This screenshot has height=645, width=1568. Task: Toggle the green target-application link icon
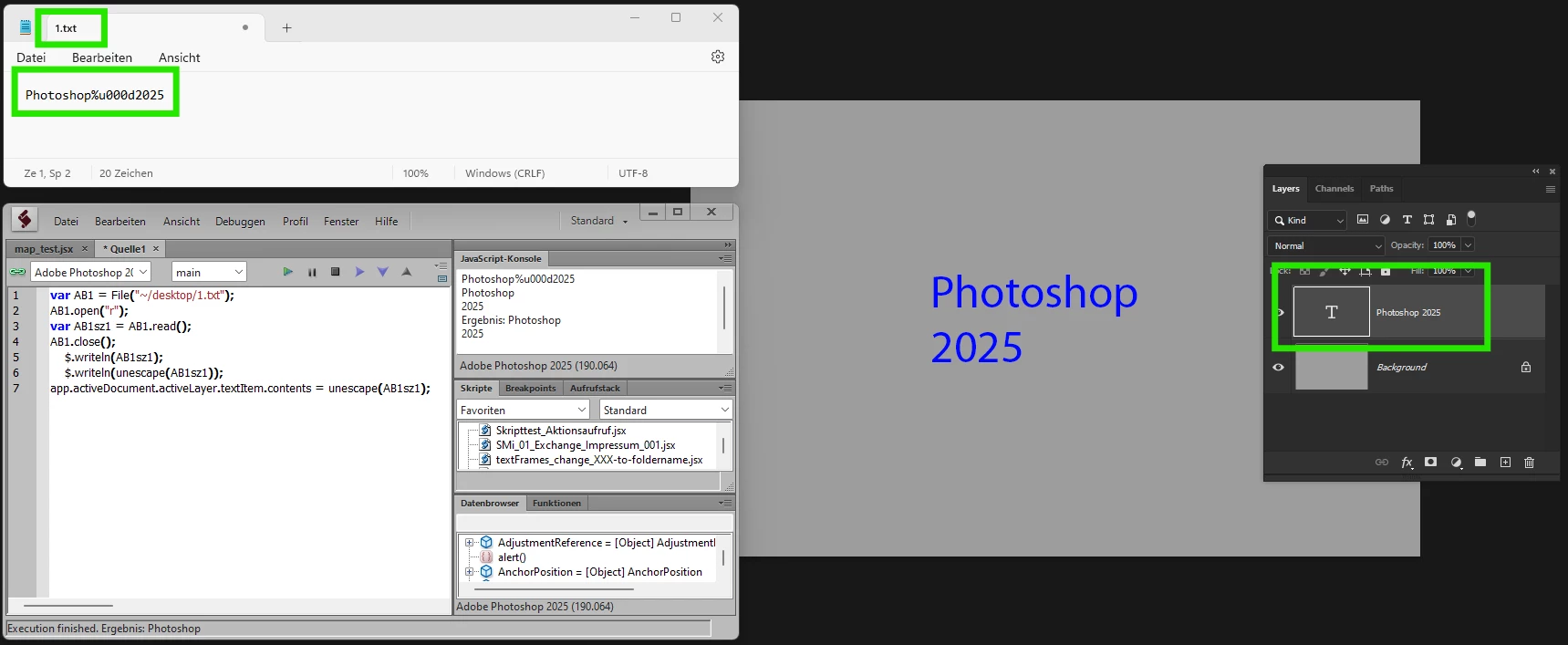17,272
